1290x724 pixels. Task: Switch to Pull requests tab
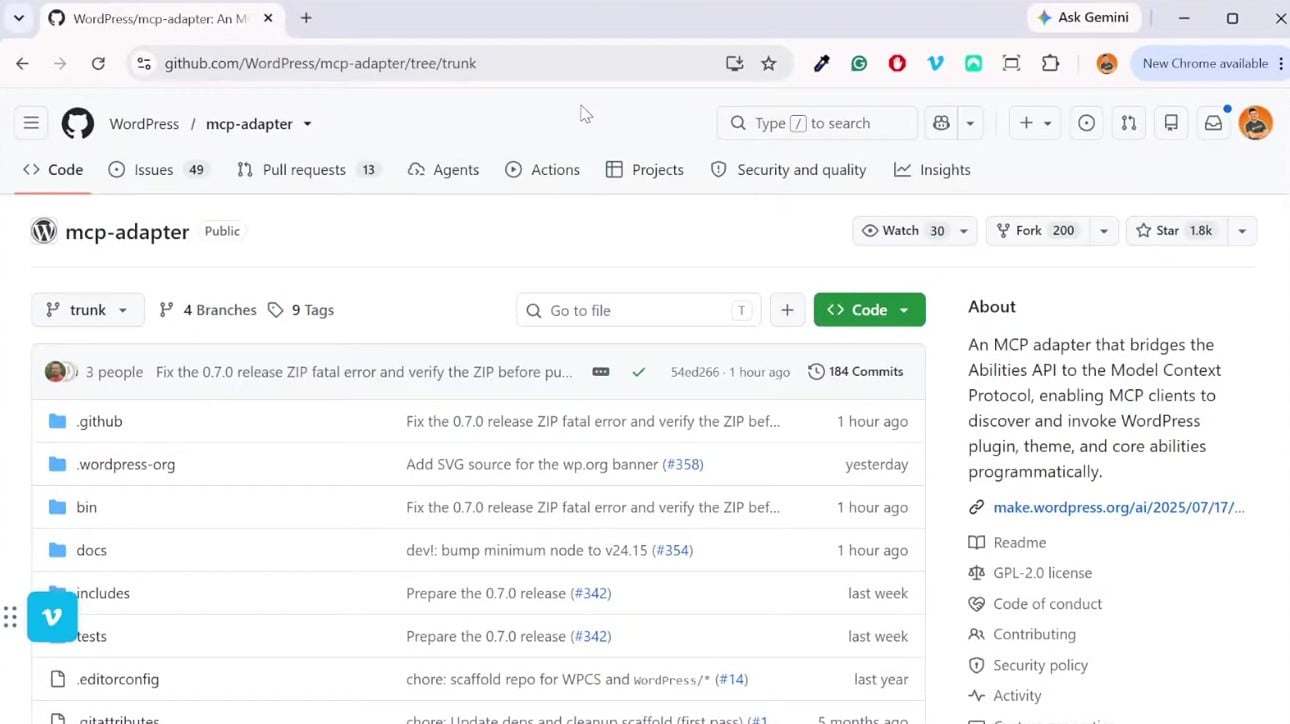[307, 170]
